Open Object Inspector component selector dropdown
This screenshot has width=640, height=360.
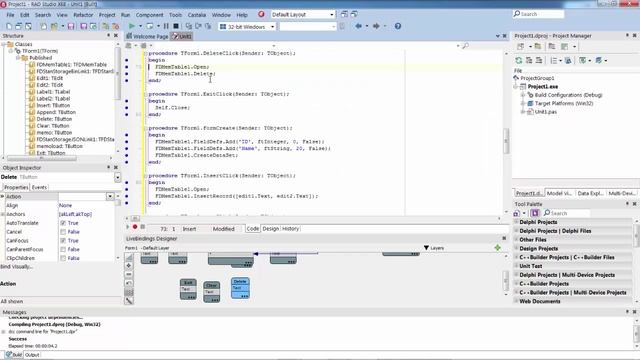point(118,177)
